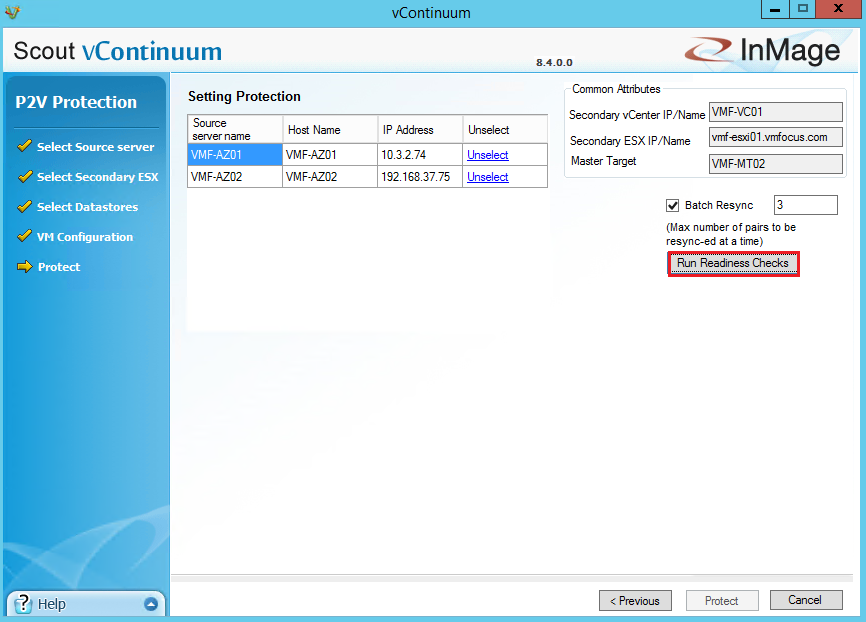Select the VMF-AZ01 source server name cell
866x622 pixels.
click(x=234, y=155)
